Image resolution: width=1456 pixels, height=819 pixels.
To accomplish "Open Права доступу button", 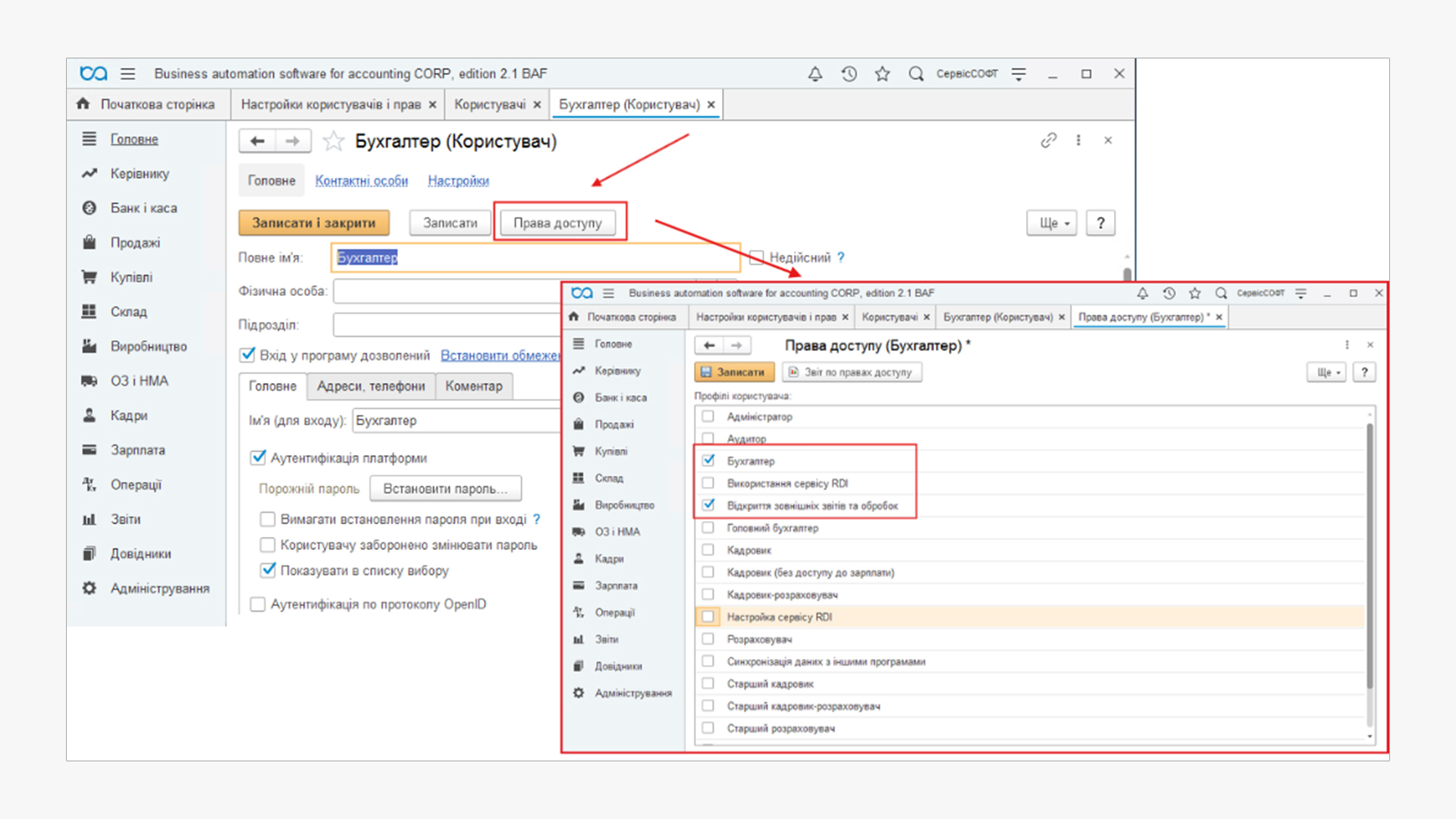I will [x=557, y=223].
